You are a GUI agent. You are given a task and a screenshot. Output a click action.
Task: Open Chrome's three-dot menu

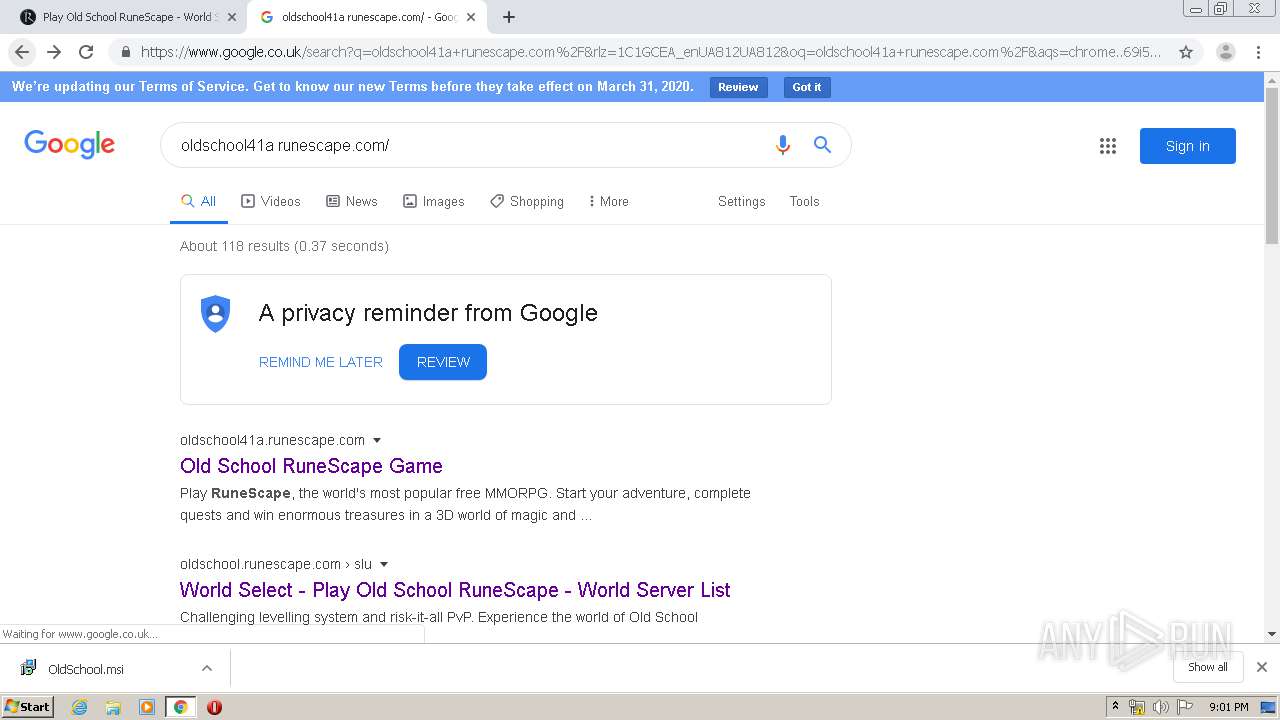click(1259, 52)
